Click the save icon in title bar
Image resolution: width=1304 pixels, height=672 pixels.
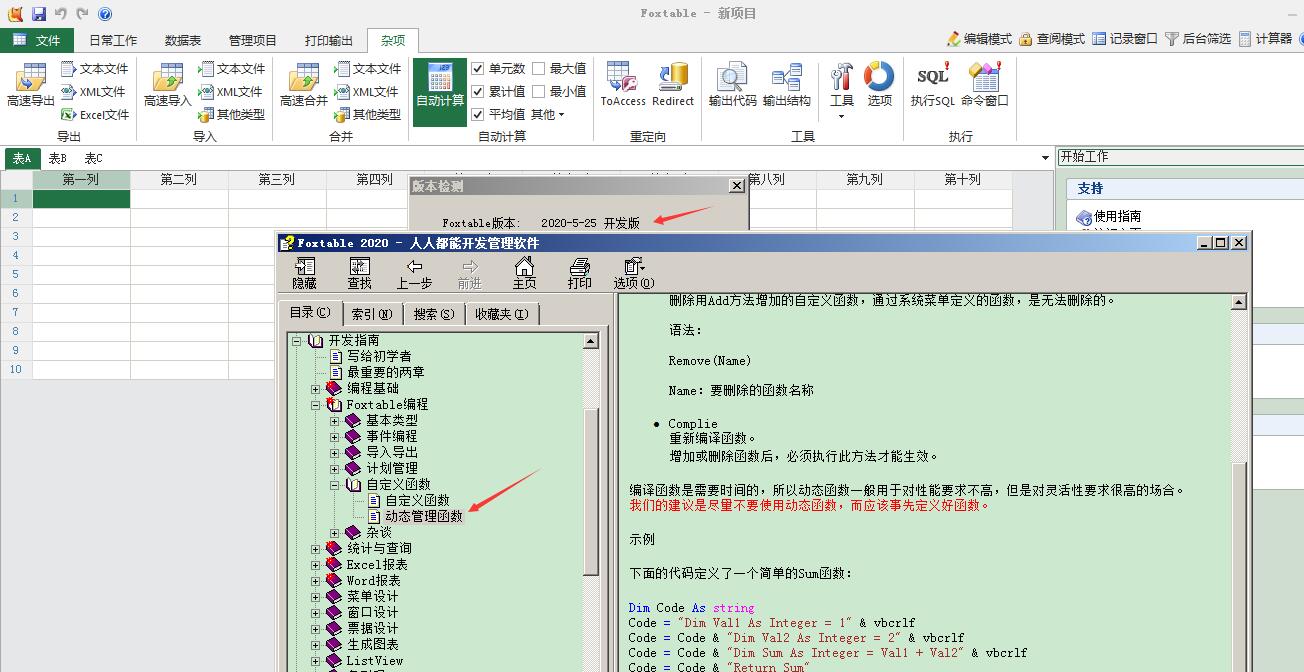pyautogui.click(x=39, y=14)
